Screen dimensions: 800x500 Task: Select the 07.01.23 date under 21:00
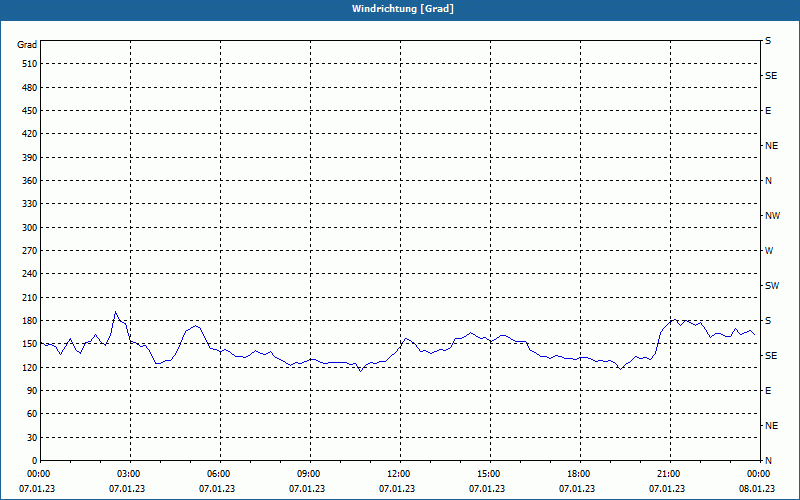point(667,488)
